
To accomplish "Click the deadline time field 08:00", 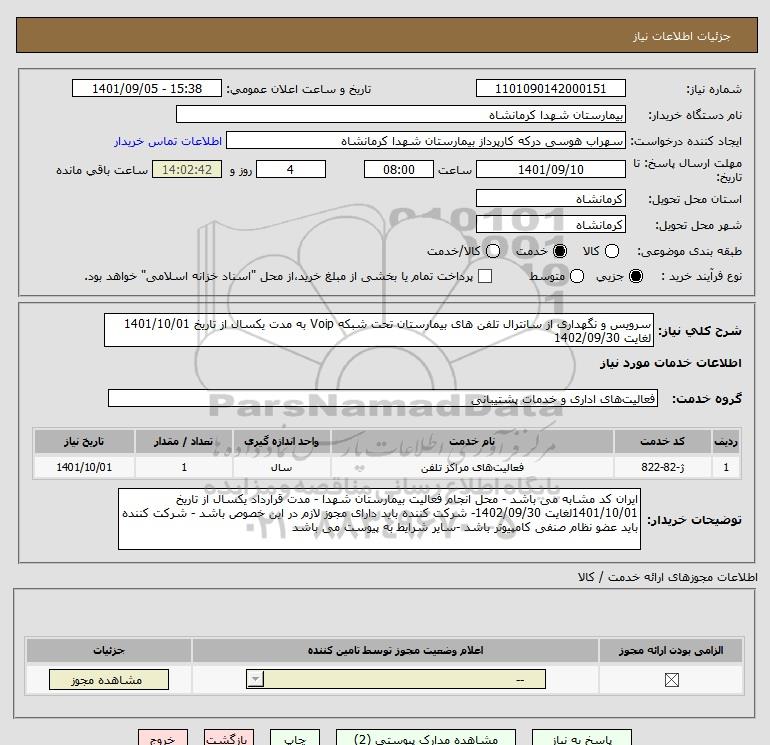I will point(399,169).
